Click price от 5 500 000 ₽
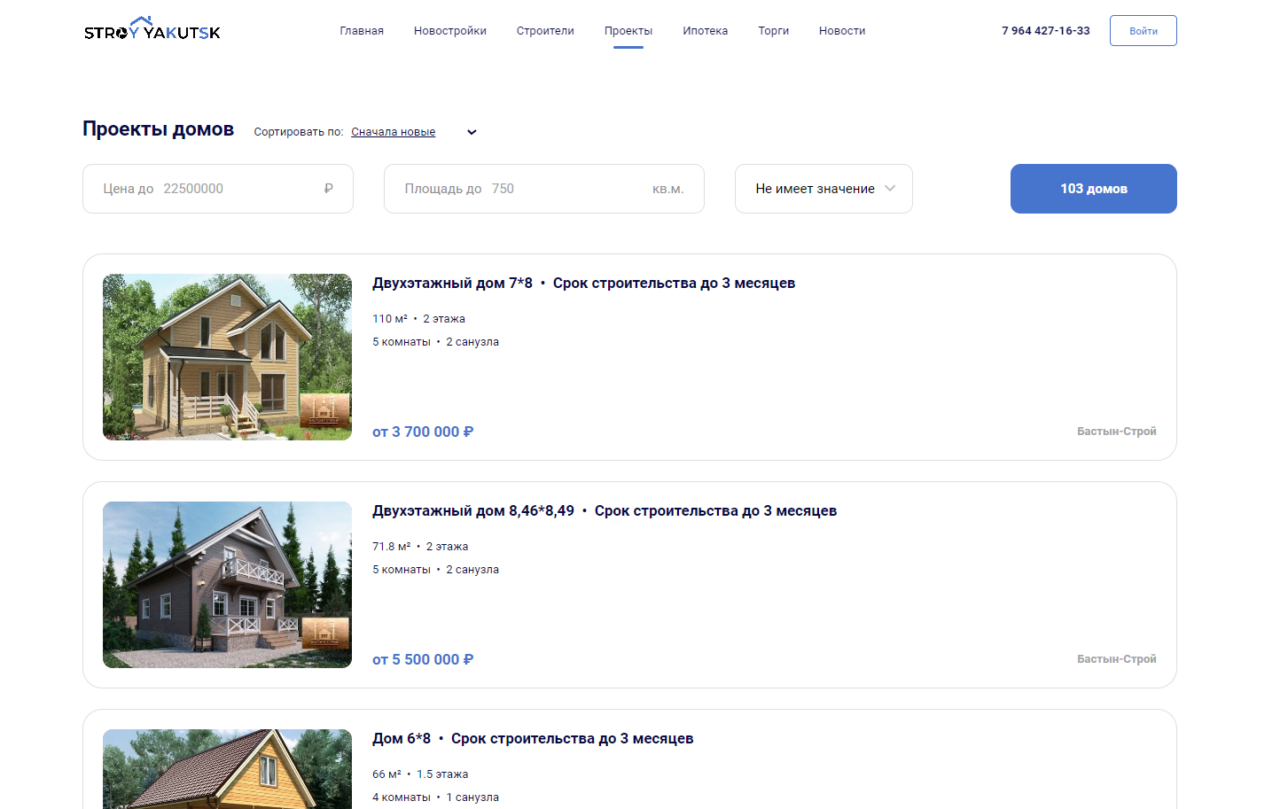The width and height of the screenshot is (1280, 809). tap(423, 660)
